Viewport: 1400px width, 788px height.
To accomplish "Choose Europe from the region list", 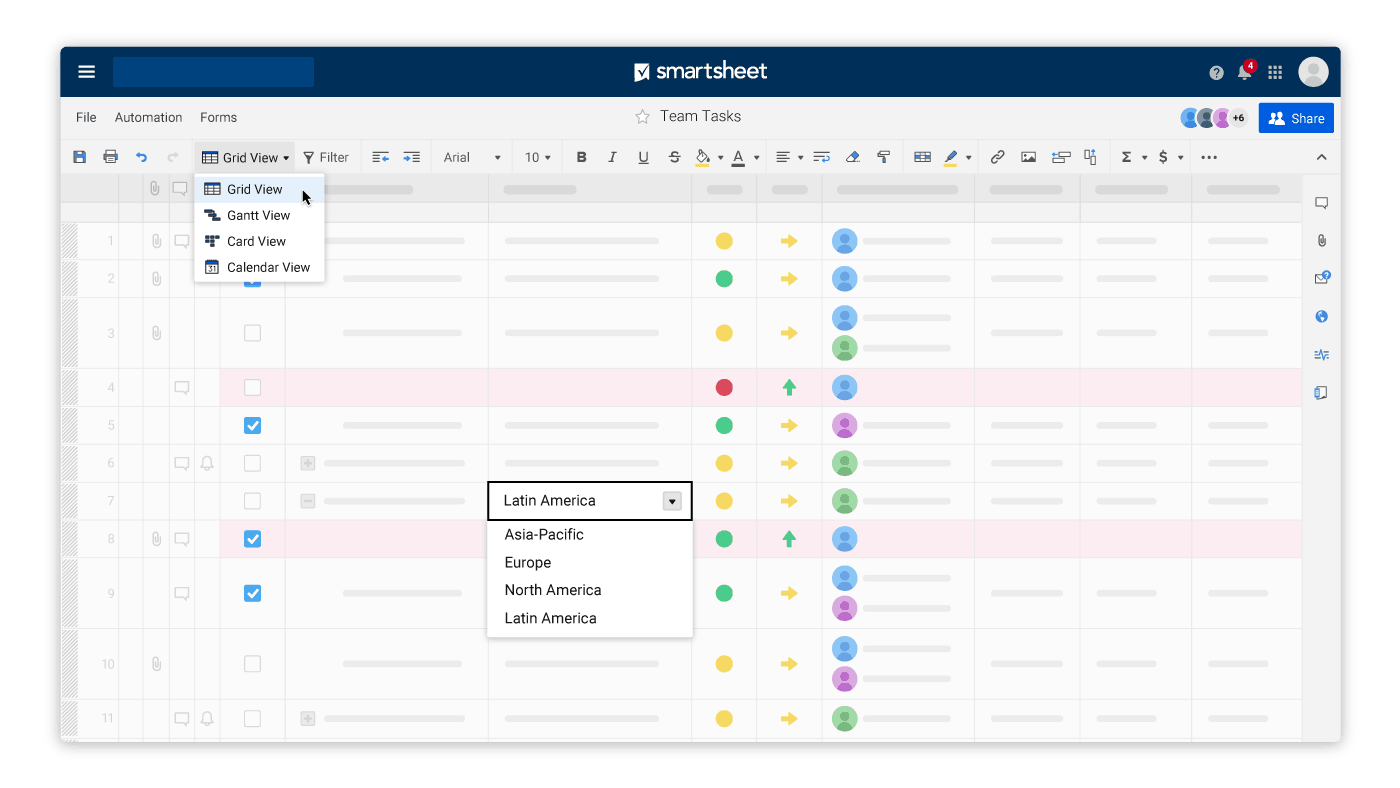I will pos(528,562).
